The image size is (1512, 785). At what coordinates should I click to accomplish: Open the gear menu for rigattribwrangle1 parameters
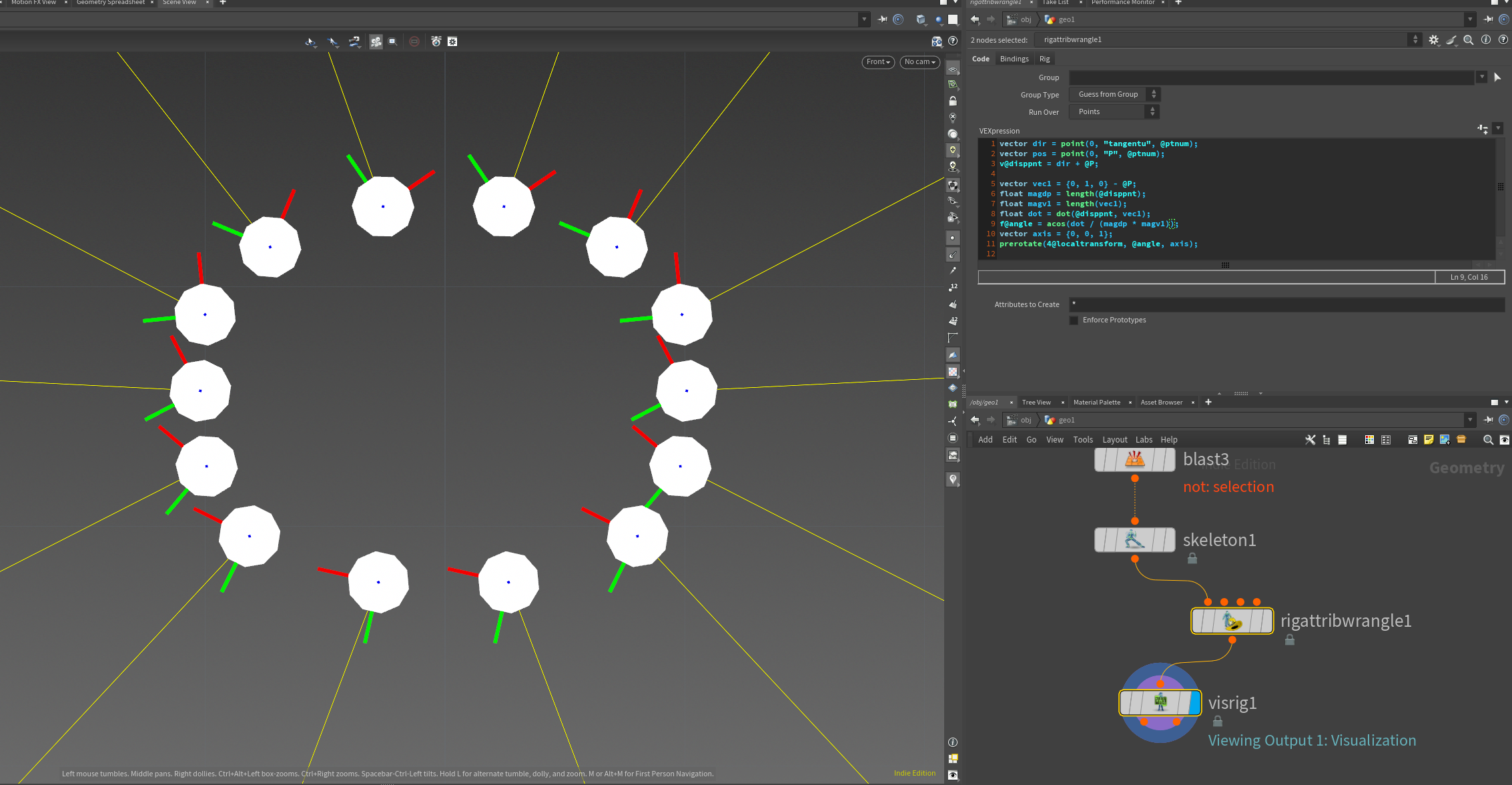(x=1433, y=40)
